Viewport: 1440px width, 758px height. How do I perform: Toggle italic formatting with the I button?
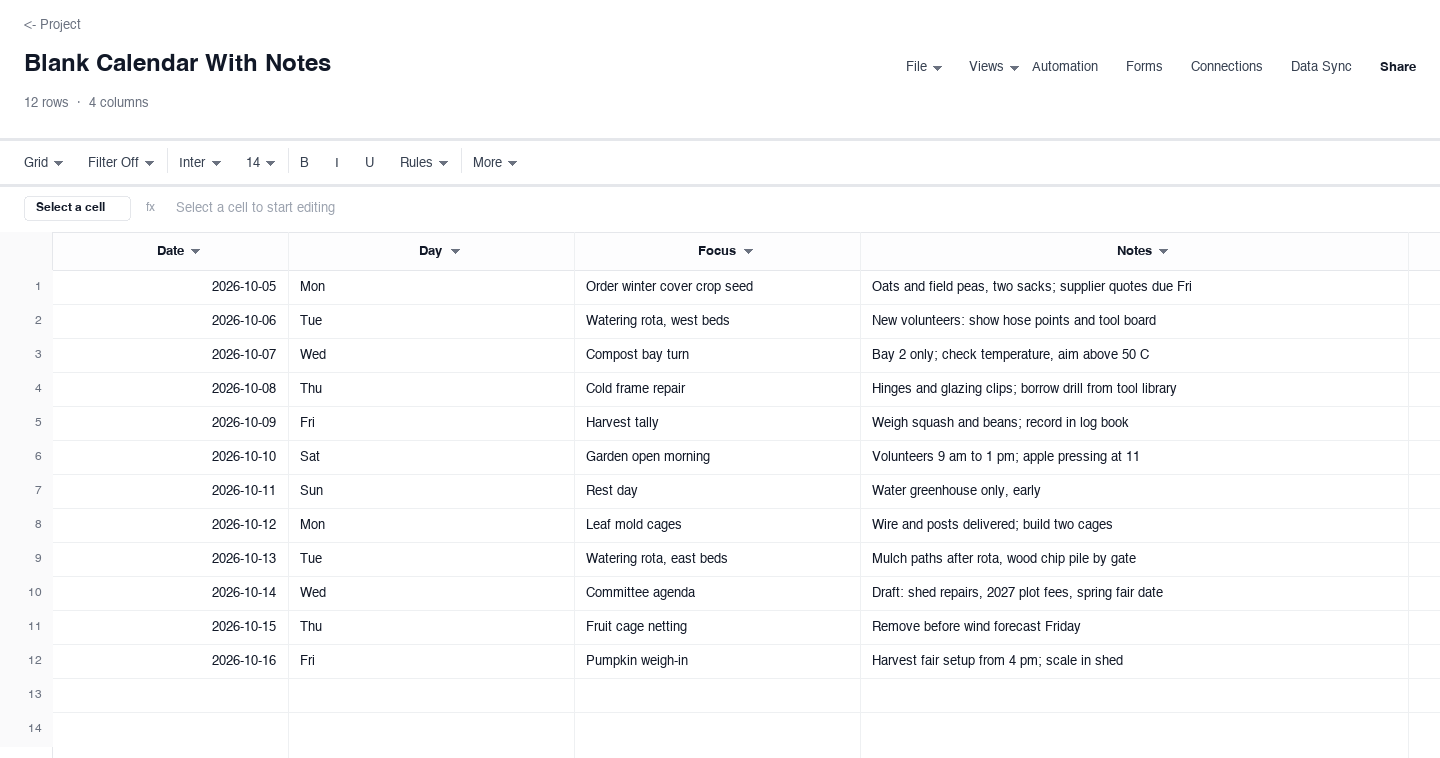337,162
